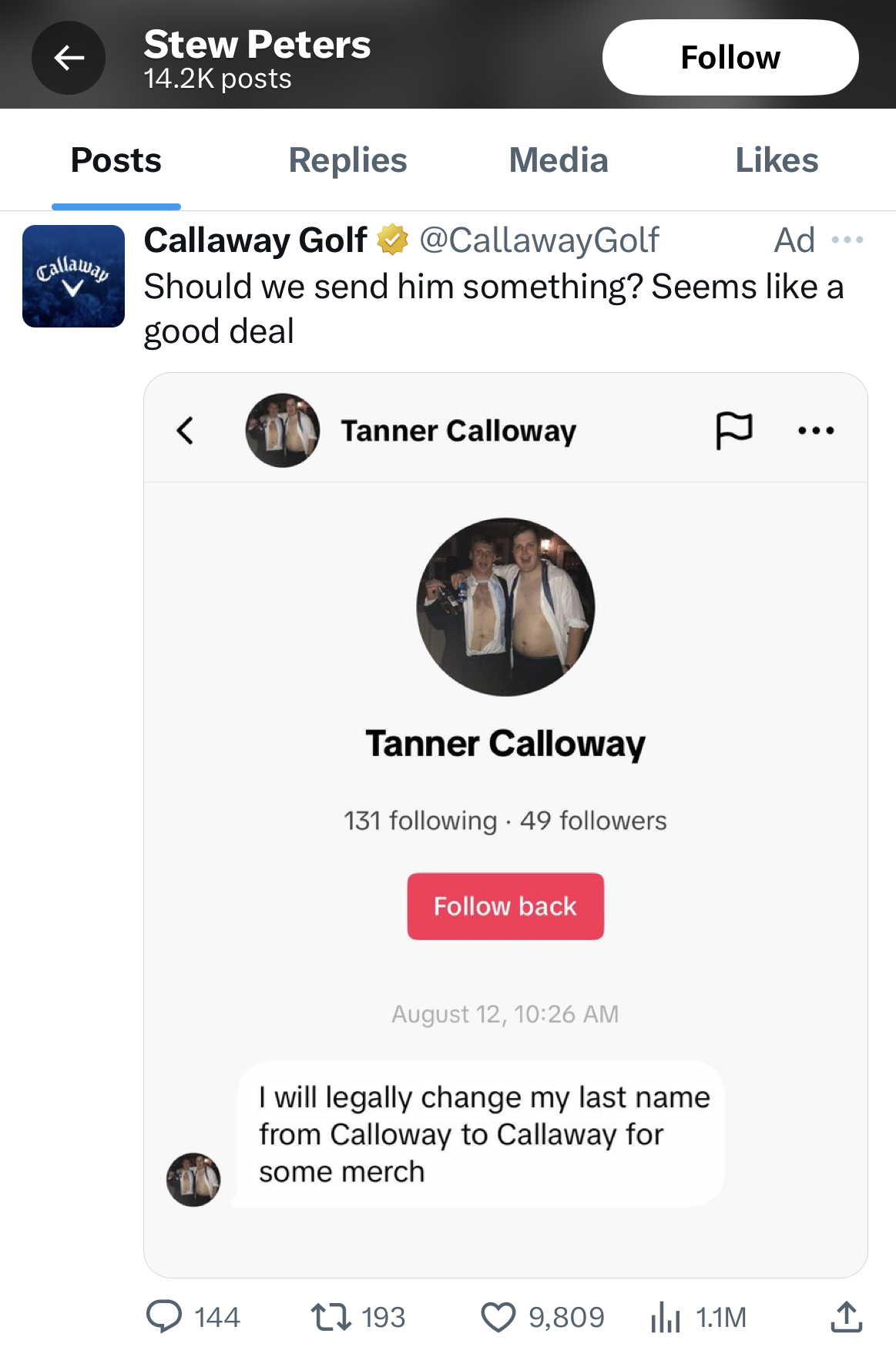The image size is (896, 1357).
Task: Open the Media tab
Action: click(x=559, y=160)
